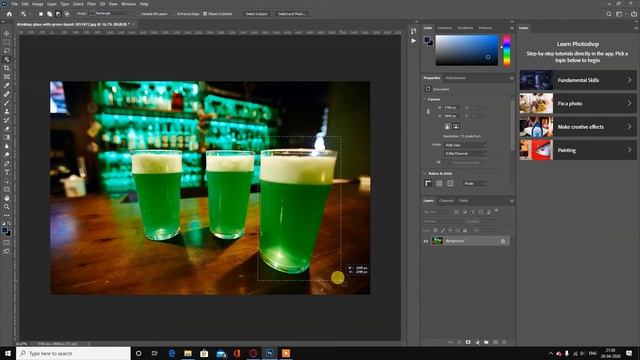This screenshot has width=640, height=360.
Task: Select the Lasso tool
Action: coord(7,51)
